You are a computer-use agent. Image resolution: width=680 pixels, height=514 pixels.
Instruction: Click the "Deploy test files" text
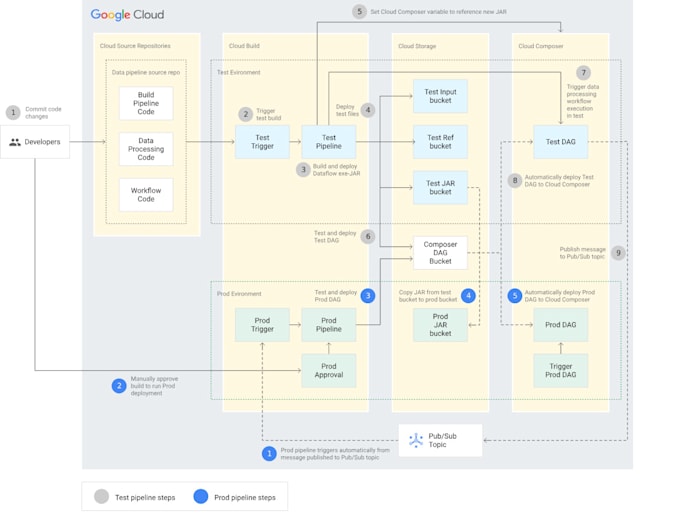click(x=347, y=110)
